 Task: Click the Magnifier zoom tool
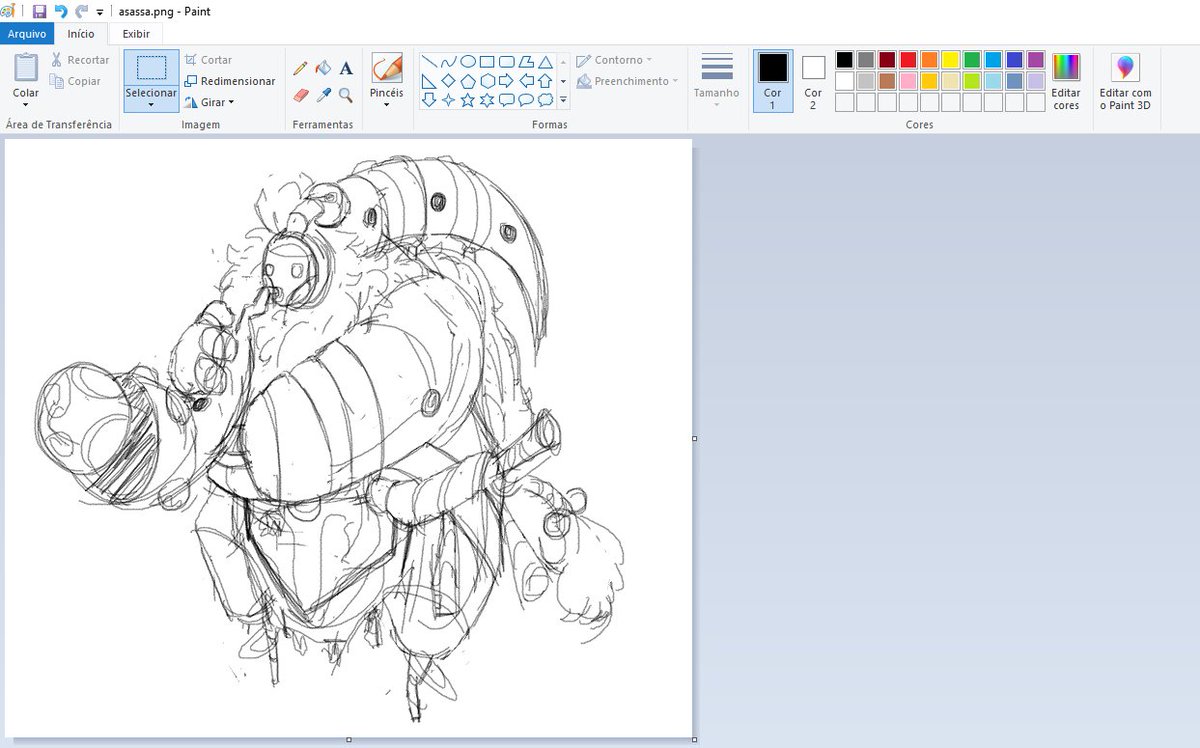point(346,95)
